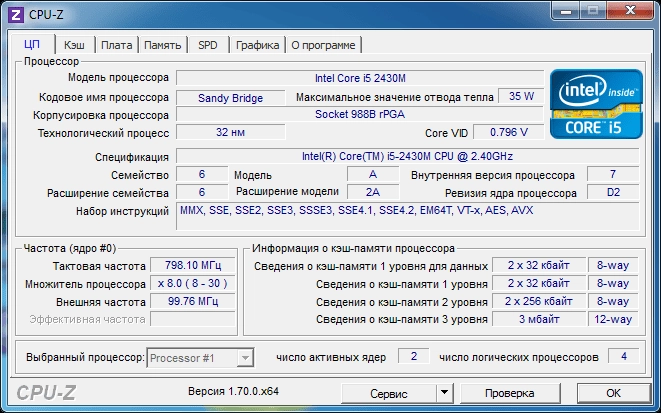Click the Выбранный процессор label
661x413 pixels.
pos(85,357)
